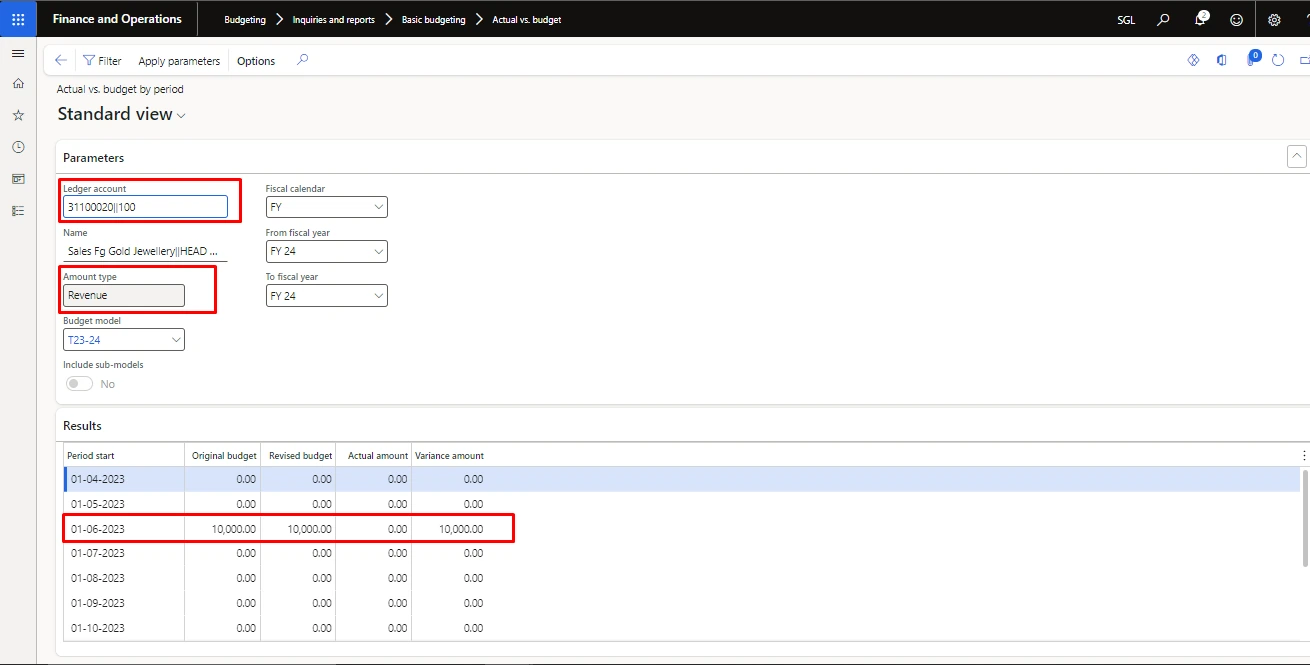Click Revised budget column header

pos(300,455)
